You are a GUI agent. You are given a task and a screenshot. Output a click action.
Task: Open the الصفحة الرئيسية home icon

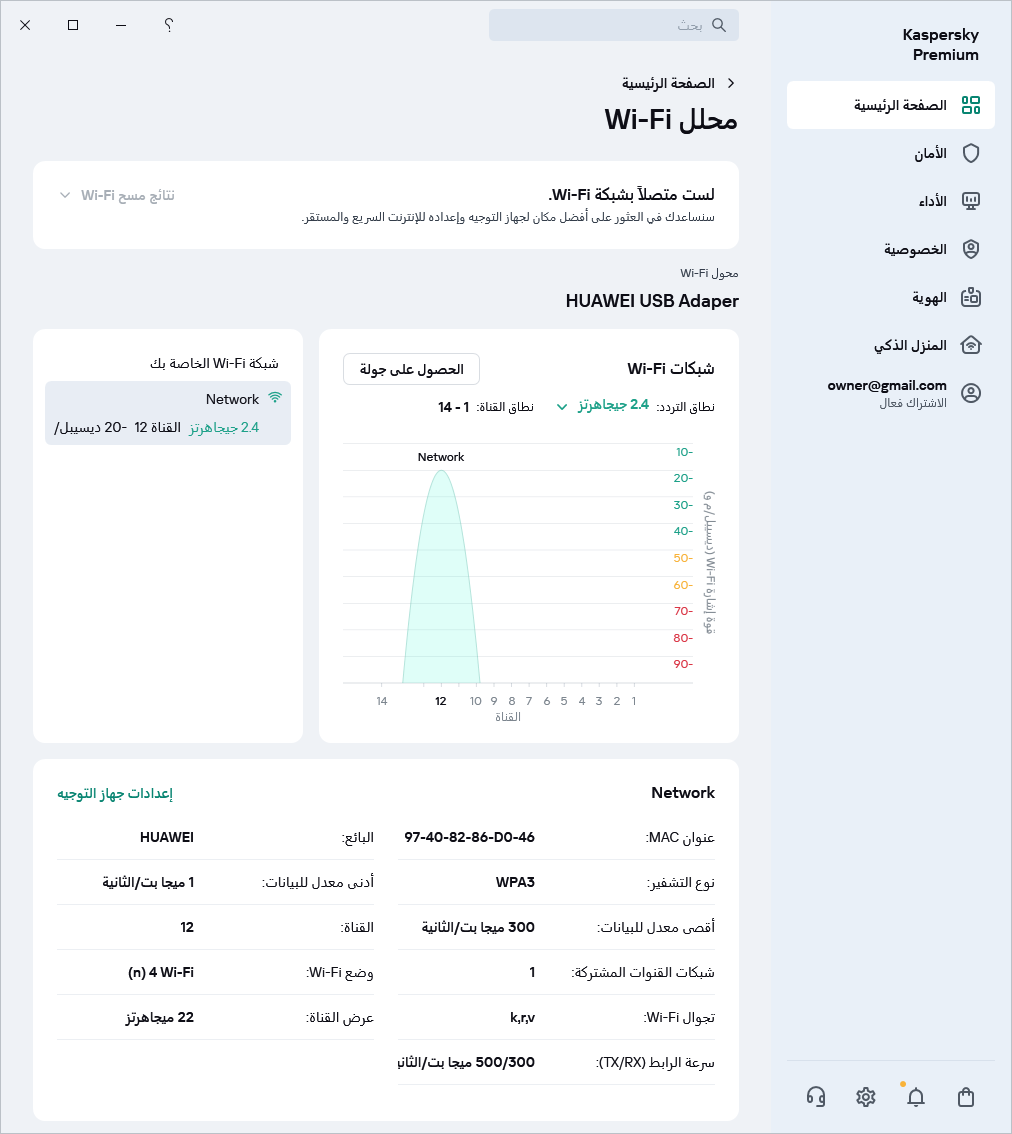click(971, 104)
